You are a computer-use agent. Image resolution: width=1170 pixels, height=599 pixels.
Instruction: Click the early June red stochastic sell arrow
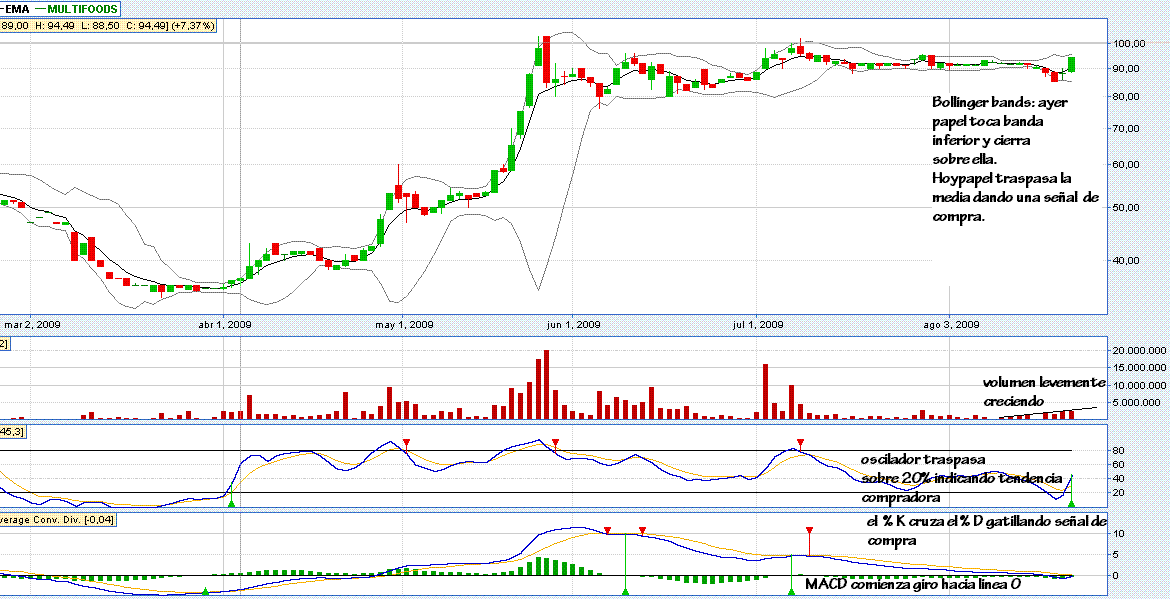[x=556, y=443]
